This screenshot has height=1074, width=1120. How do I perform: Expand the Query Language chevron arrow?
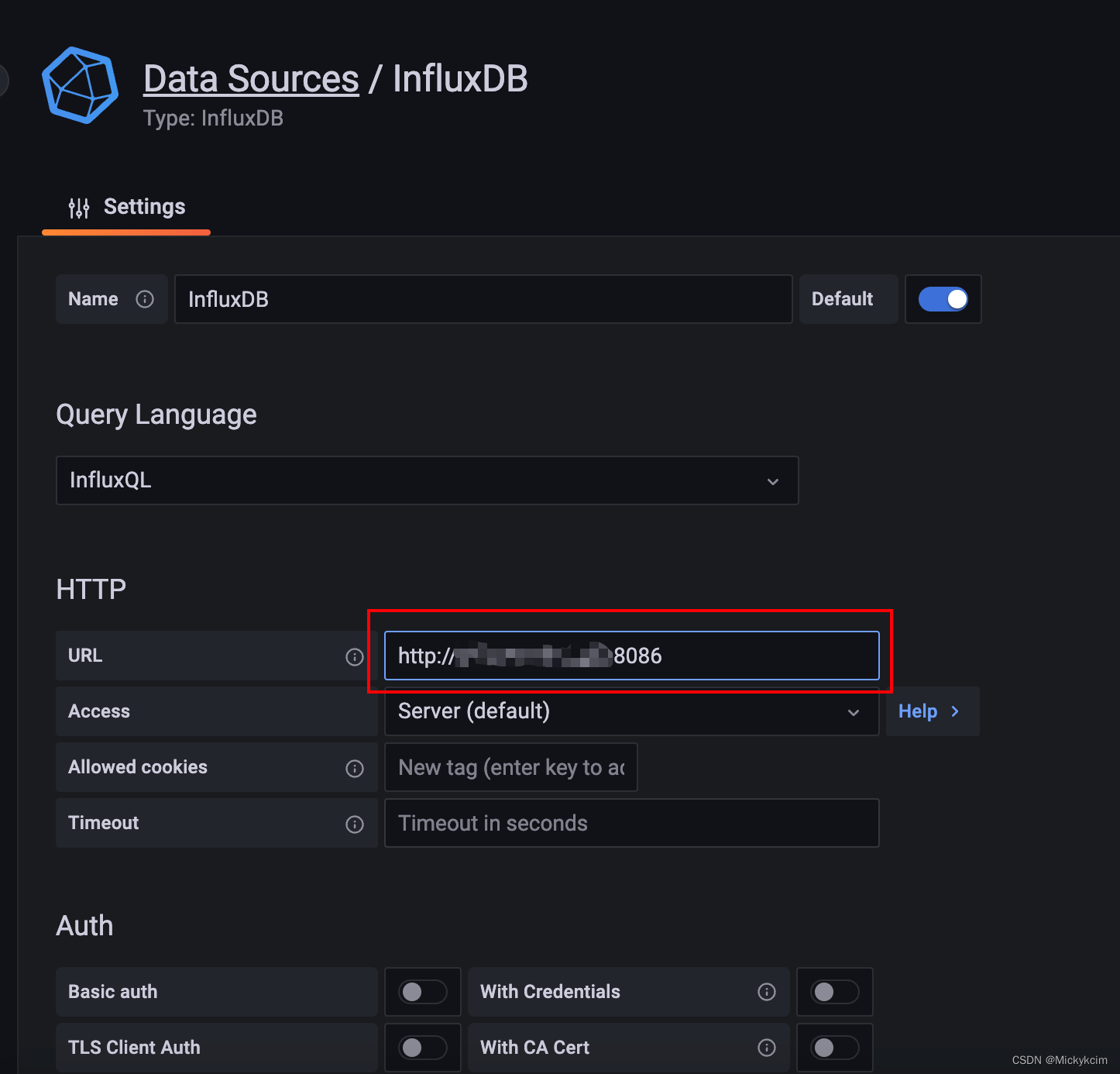[x=773, y=481]
